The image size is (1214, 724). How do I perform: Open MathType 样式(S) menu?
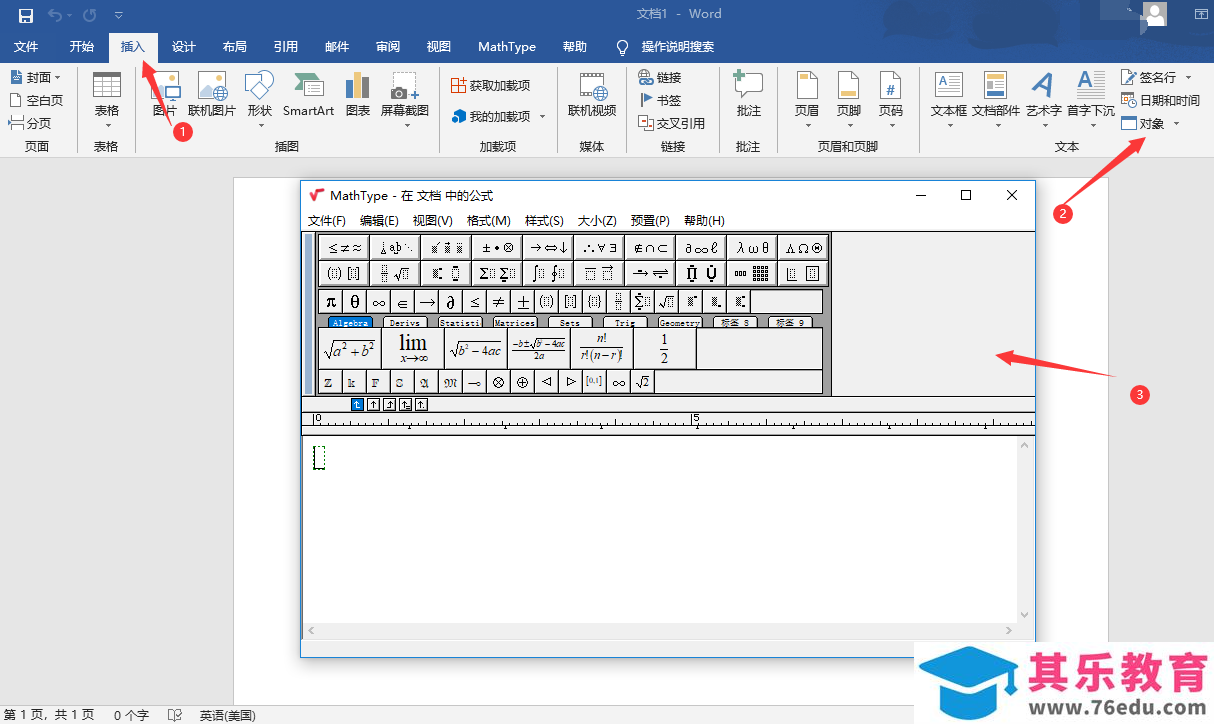(544, 220)
